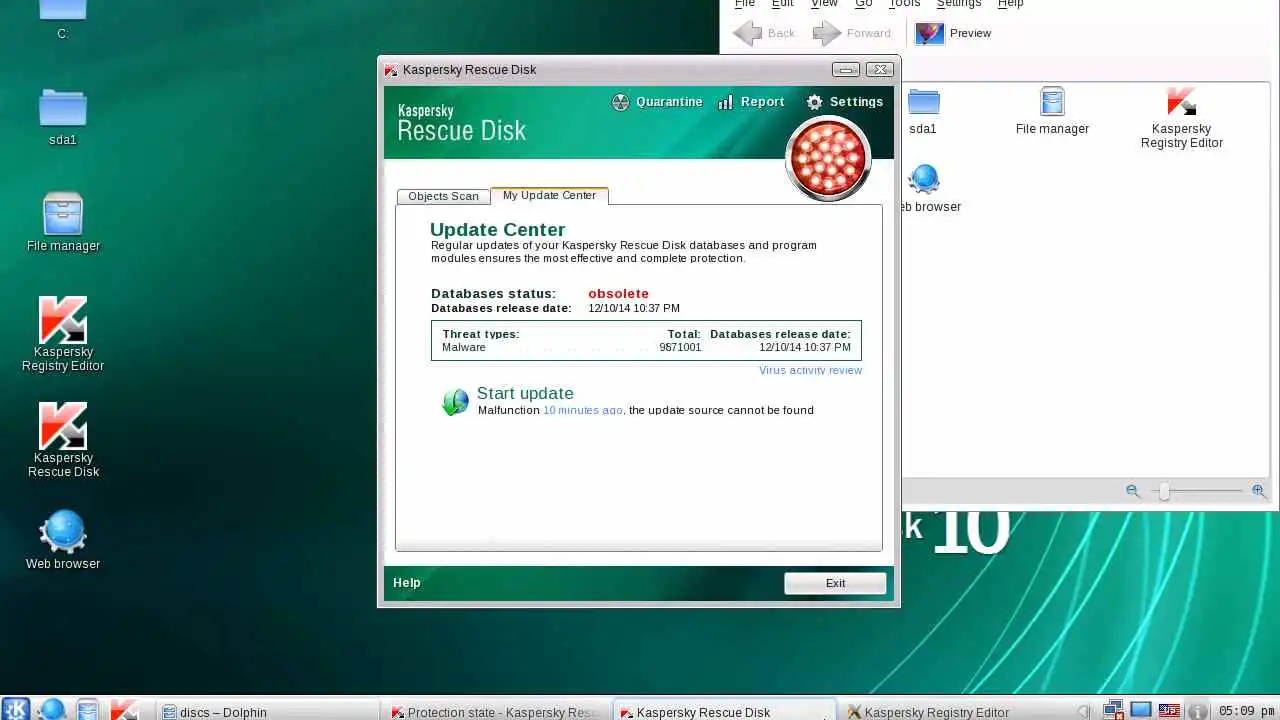Click the red protection status indicator
Viewport: 1280px width, 720px height.
pos(828,159)
